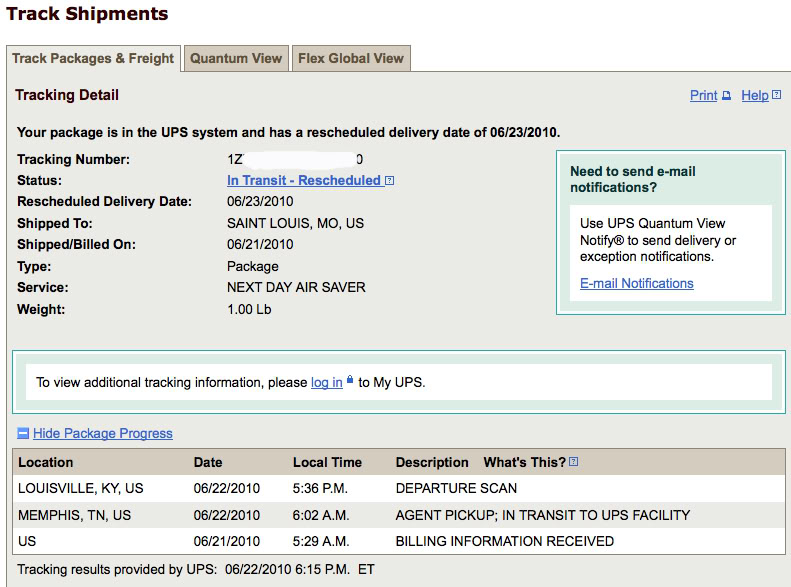This screenshot has height=587, width=791.
Task: Open the Help link
Action: (x=755, y=96)
